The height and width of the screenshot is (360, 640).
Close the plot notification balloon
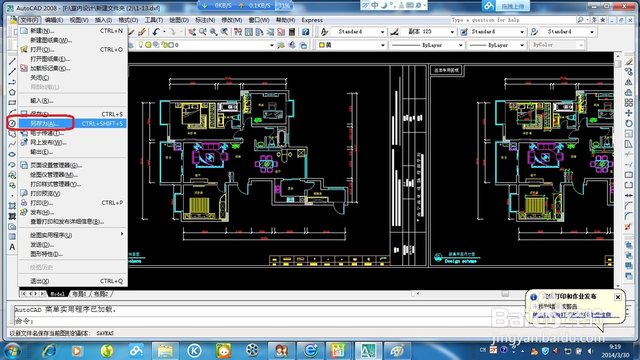pyautogui.click(x=618, y=297)
